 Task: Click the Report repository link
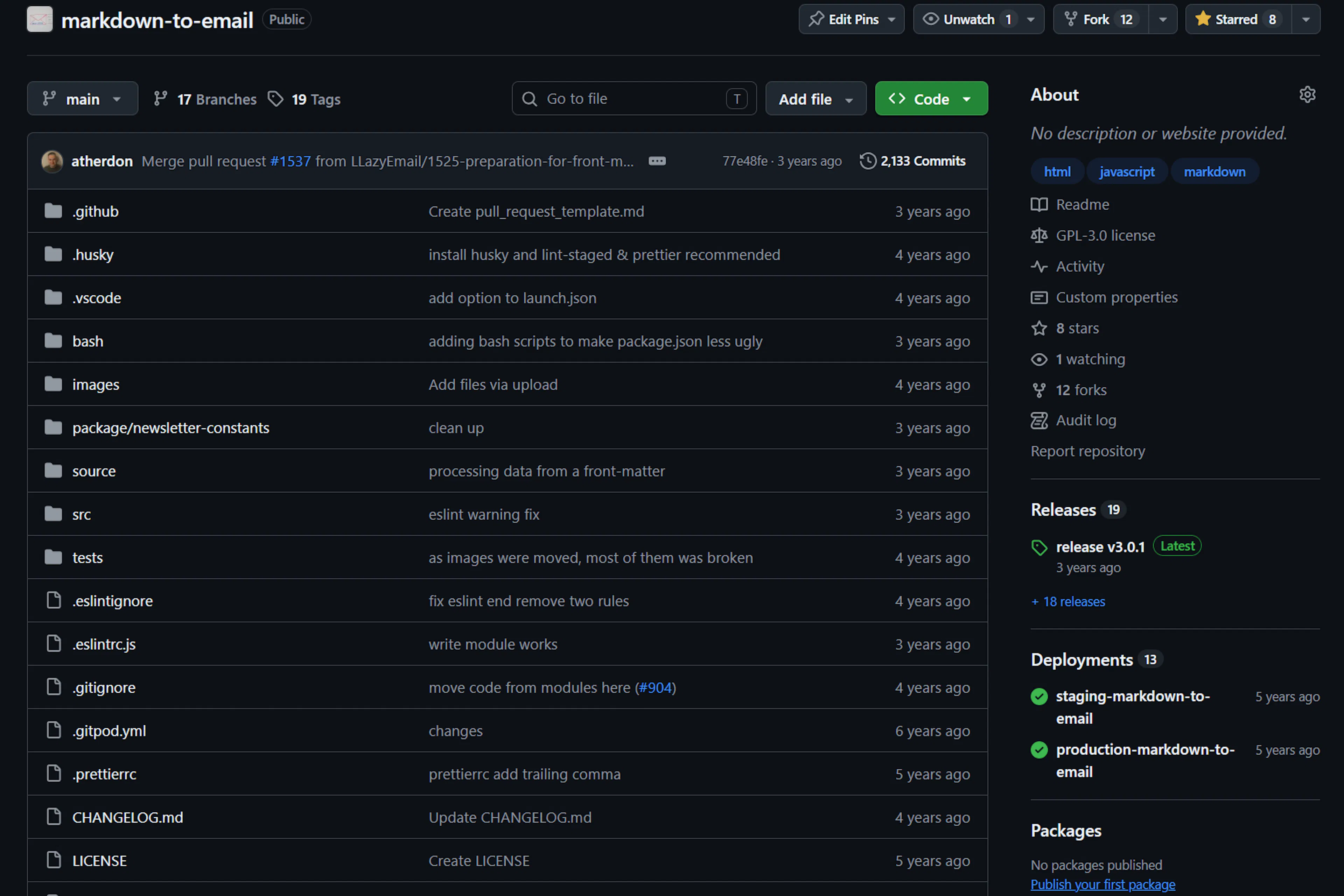coord(1088,451)
